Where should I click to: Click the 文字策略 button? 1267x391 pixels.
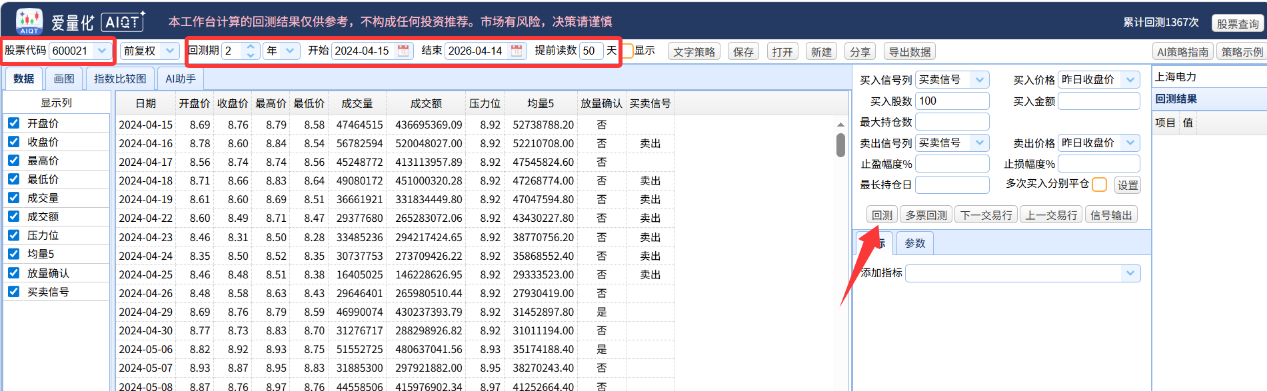(x=693, y=51)
